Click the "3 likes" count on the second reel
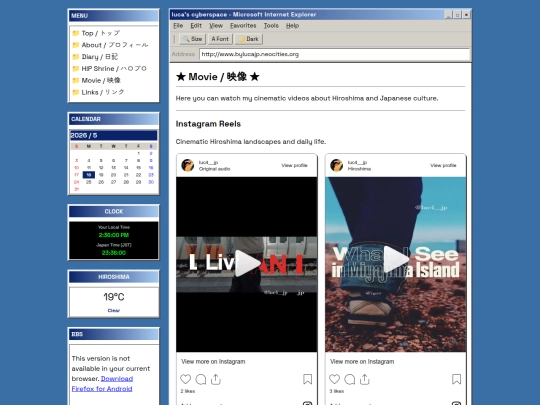The image size is (540, 405). pos(336,391)
